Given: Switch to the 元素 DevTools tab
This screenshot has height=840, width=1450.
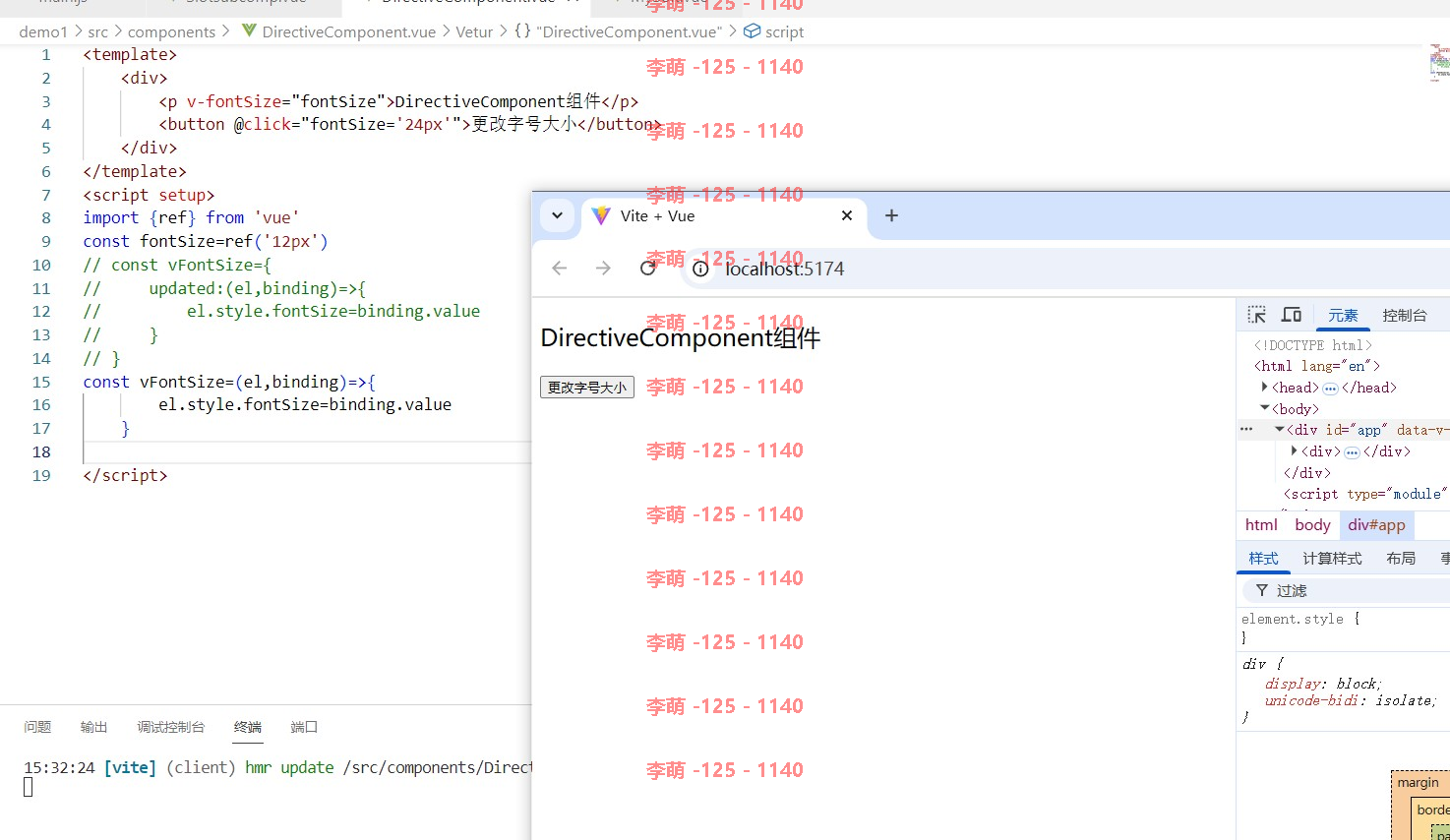Looking at the screenshot, I should point(1343,316).
